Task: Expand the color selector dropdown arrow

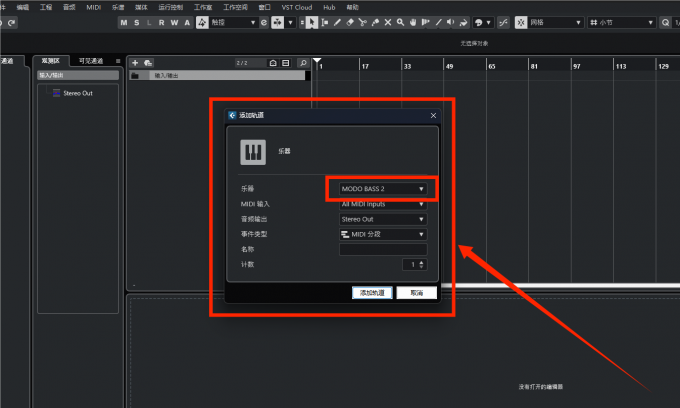Action: tap(488, 23)
